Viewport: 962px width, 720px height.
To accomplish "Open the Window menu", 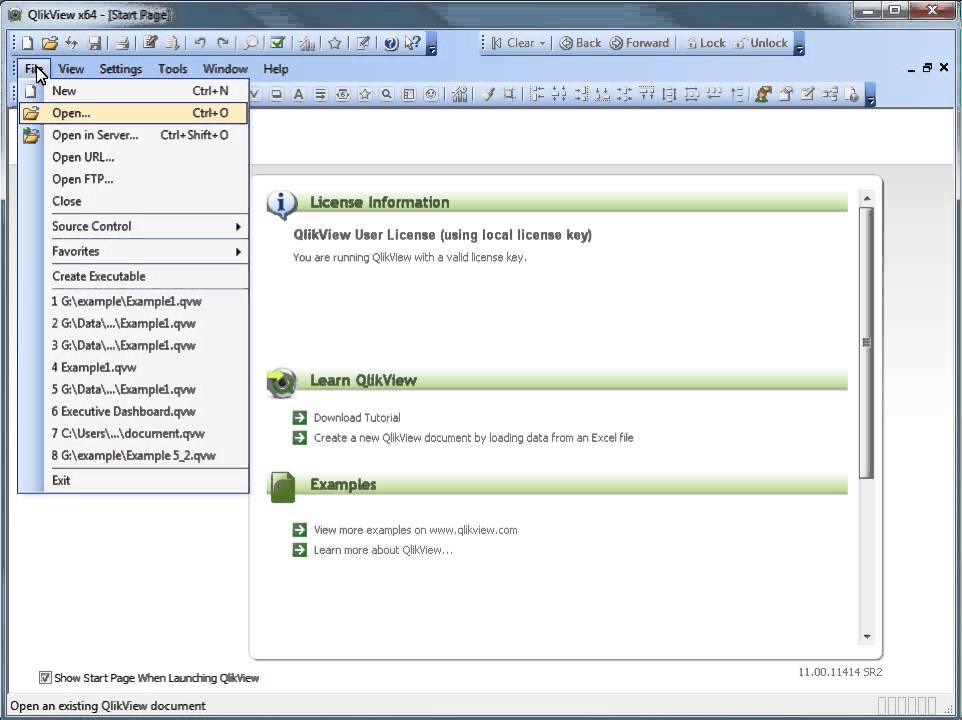I will [x=225, y=69].
